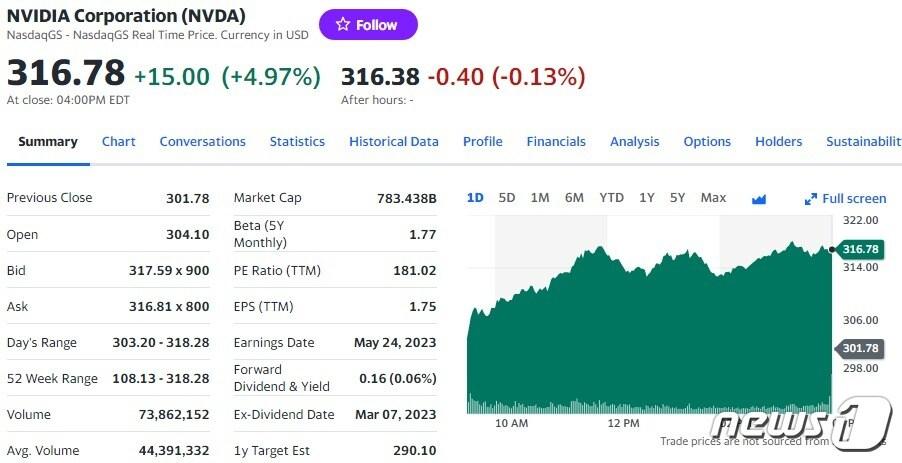Select the Max chart range

[713, 198]
